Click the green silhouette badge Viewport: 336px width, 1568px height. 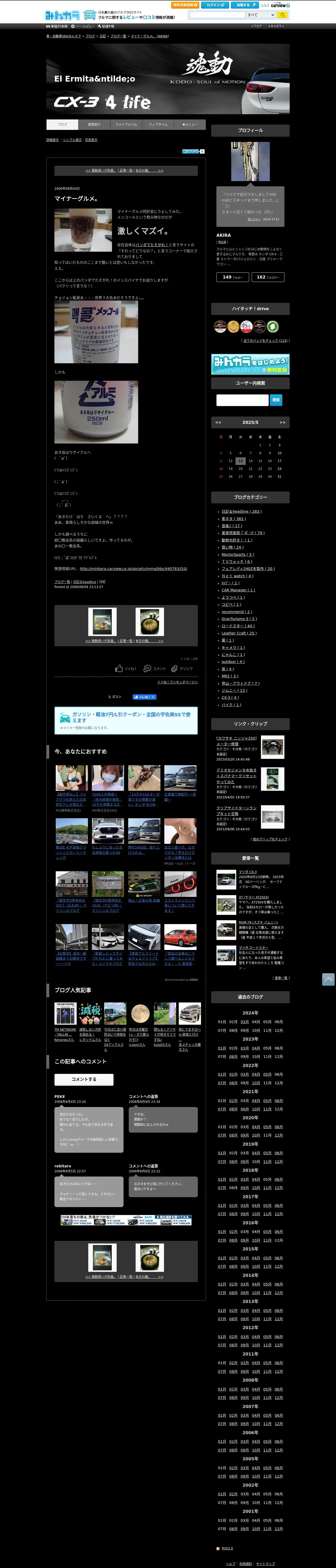point(273,327)
